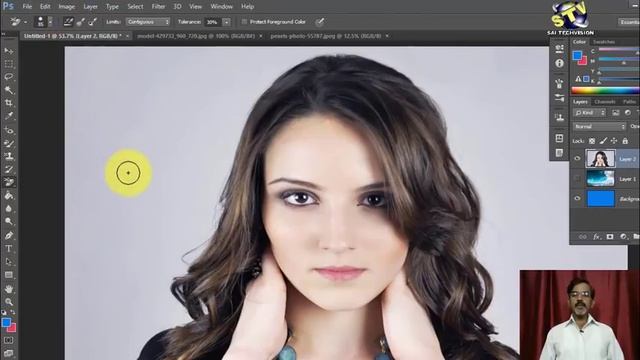Open the Tolerance slider dropdown arrow
640x360 pixels.
[x=227, y=22]
